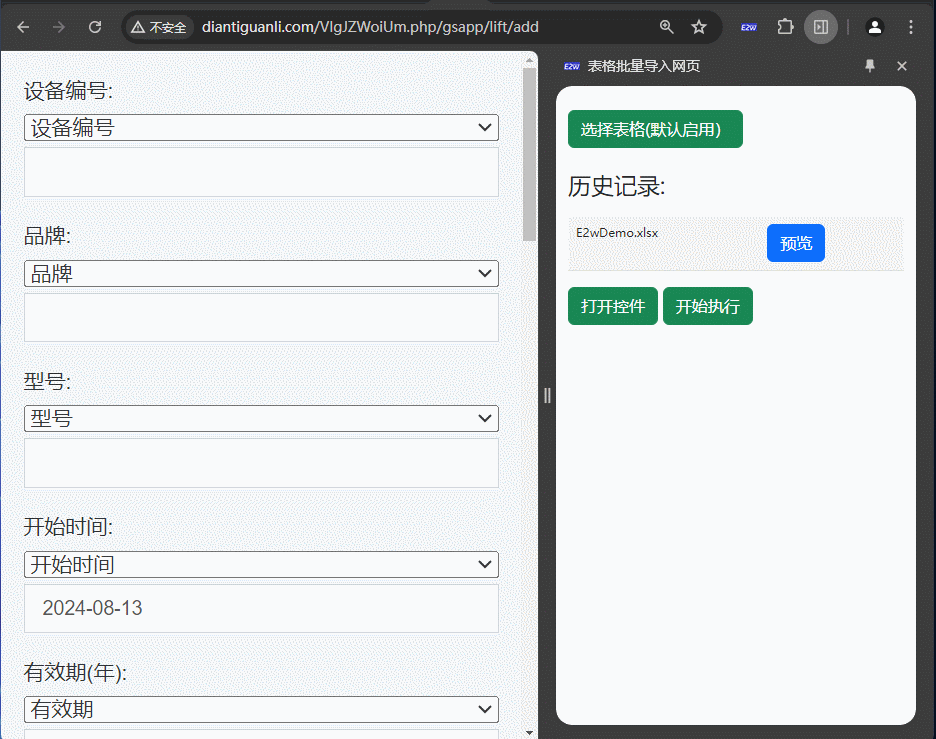
Task: Click the 表格批量导入网页 panel title
Action: (x=644, y=66)
